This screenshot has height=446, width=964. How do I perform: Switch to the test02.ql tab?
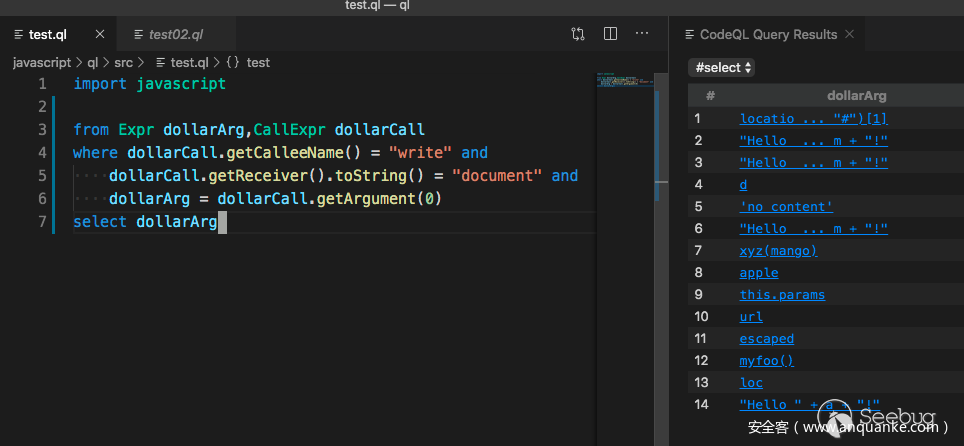tap(175, 34)
